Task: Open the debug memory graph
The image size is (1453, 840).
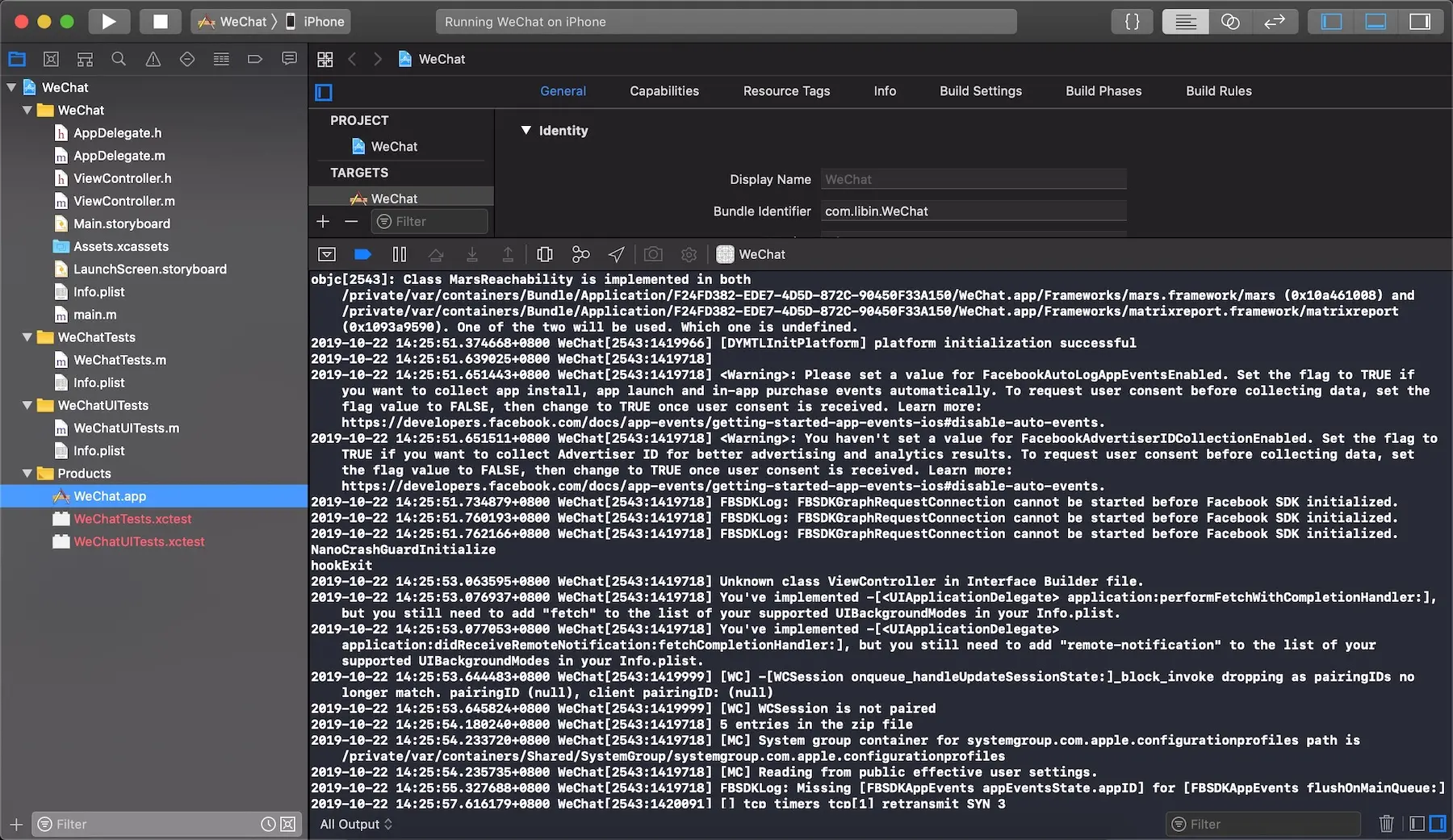Action: pyautogui.click(x=580, y=254)
